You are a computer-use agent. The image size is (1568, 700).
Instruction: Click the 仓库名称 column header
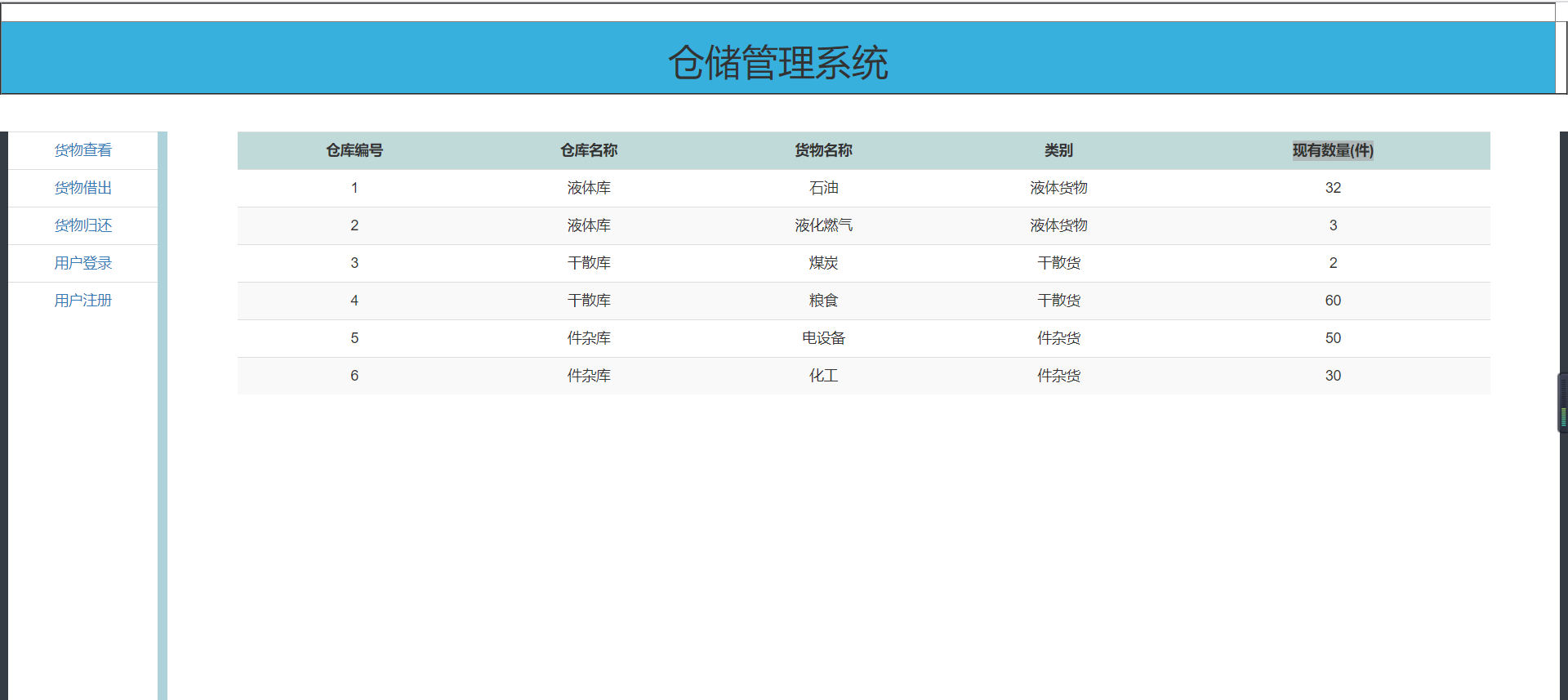click(588, 150)
